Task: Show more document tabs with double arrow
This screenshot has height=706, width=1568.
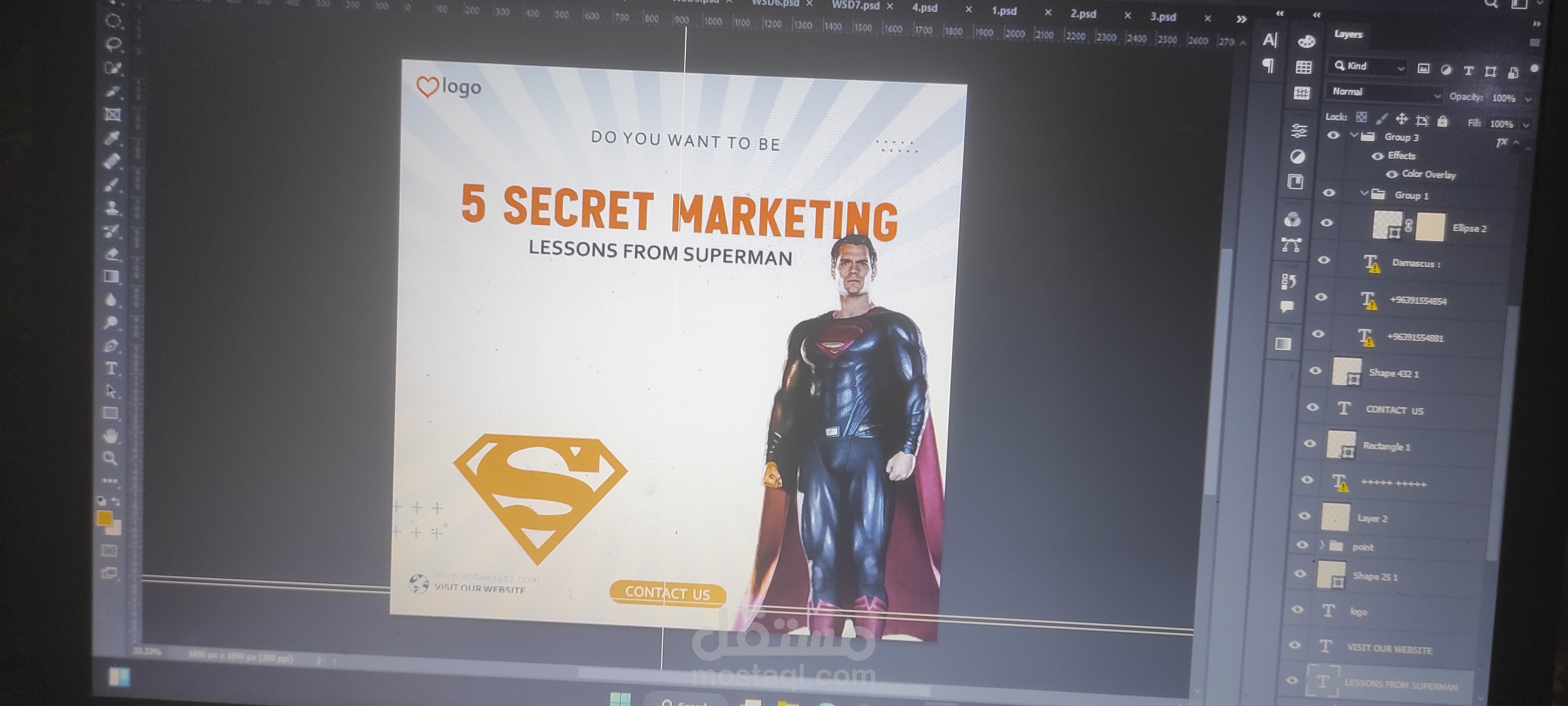Action: 1242,20
